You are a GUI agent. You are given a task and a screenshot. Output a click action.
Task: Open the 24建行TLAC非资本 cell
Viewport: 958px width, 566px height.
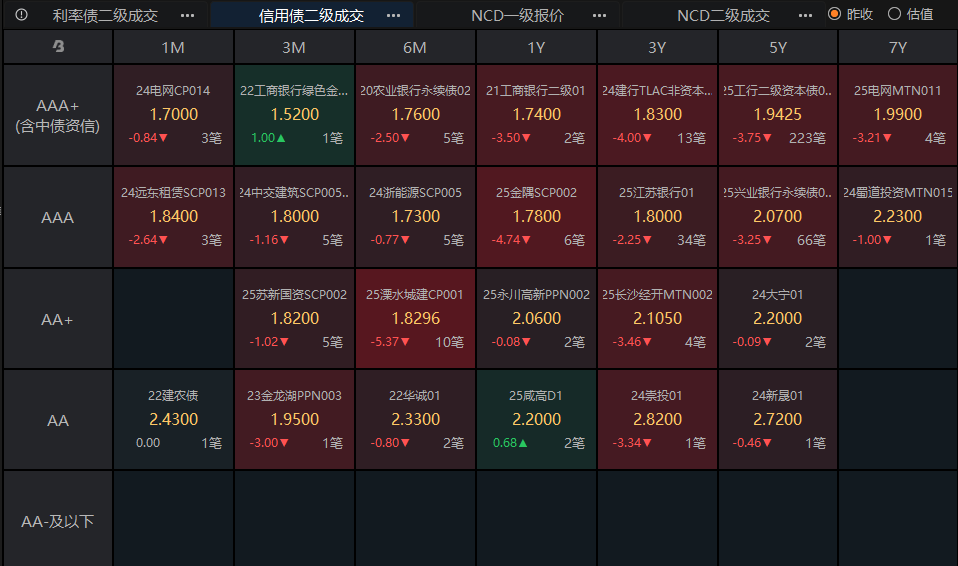pos(657,115)
